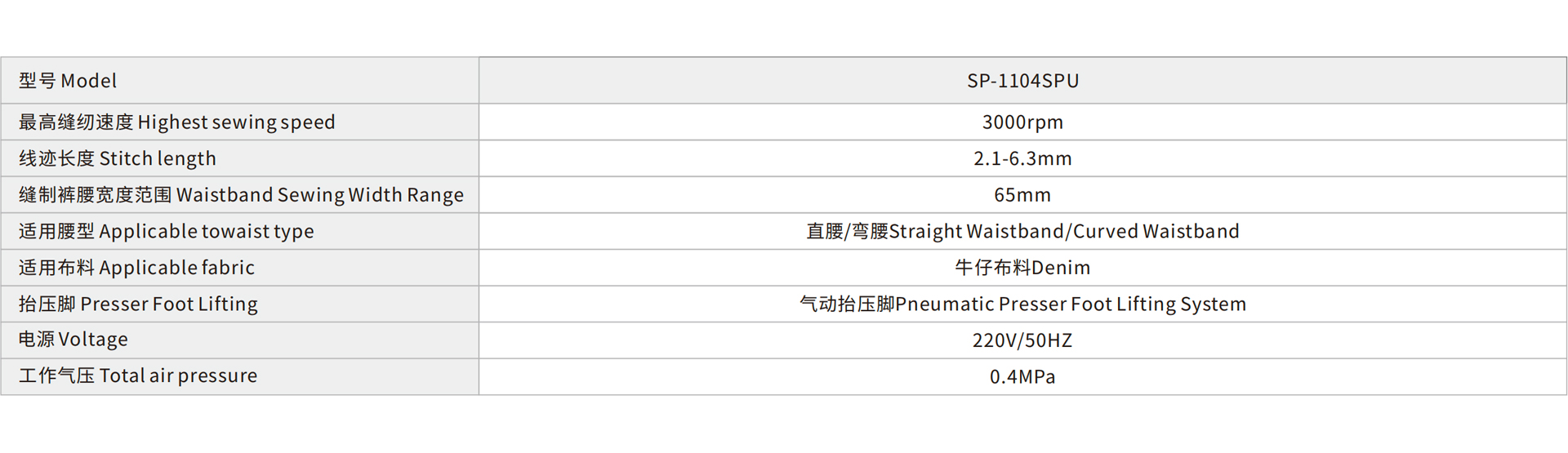
Task: Select the 0.4MPa pressure value
Action: pos(1022,377)
